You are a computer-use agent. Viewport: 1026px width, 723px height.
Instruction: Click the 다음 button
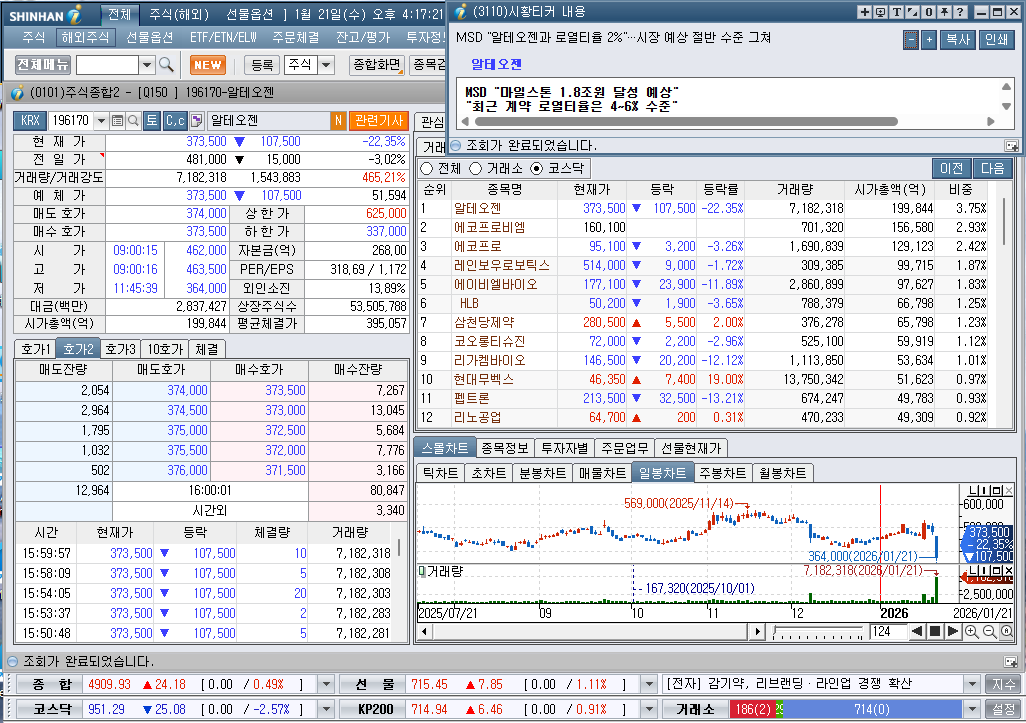point(993,168)
